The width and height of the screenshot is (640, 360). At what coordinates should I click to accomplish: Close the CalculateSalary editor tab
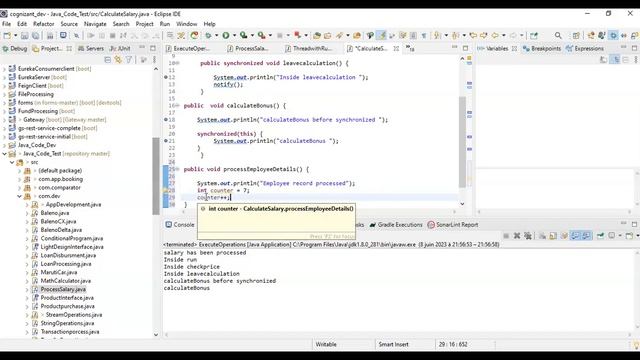pos(396,48)
